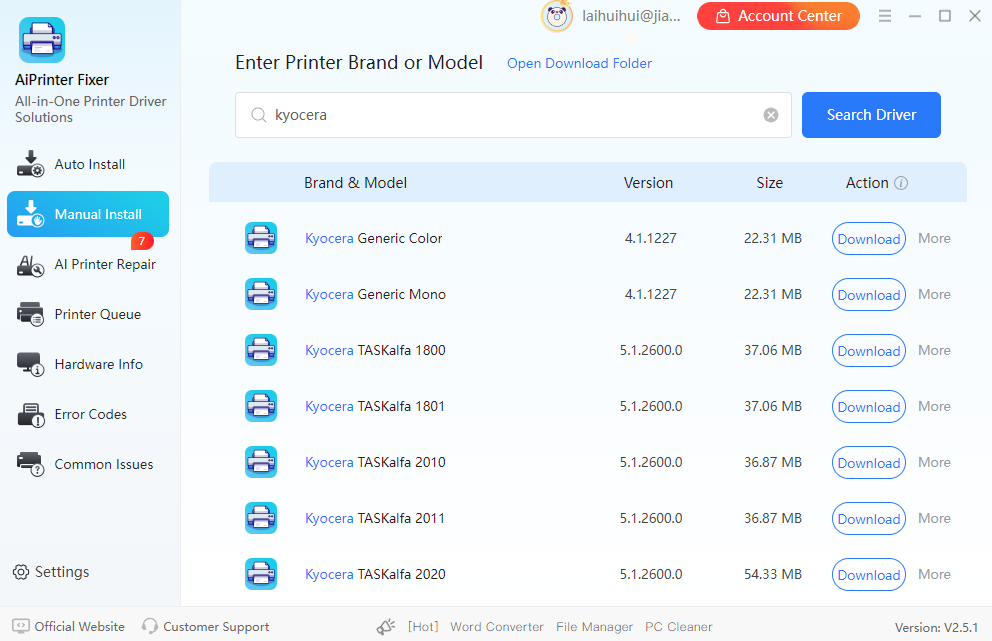Image resolution: width=992 pixels, height=641 pixels.
Task: Download the Kyocera Generic Color driver
Action: point(868,238)
